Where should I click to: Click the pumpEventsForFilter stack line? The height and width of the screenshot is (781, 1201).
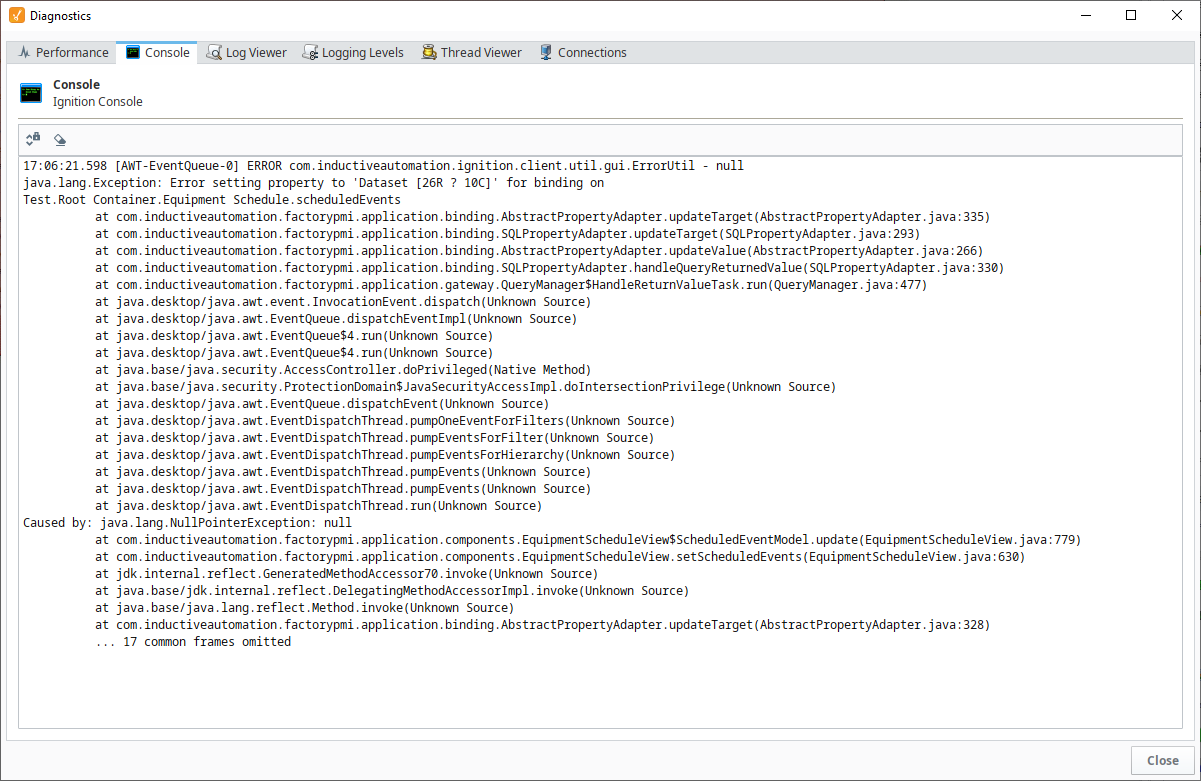point(375,438)
